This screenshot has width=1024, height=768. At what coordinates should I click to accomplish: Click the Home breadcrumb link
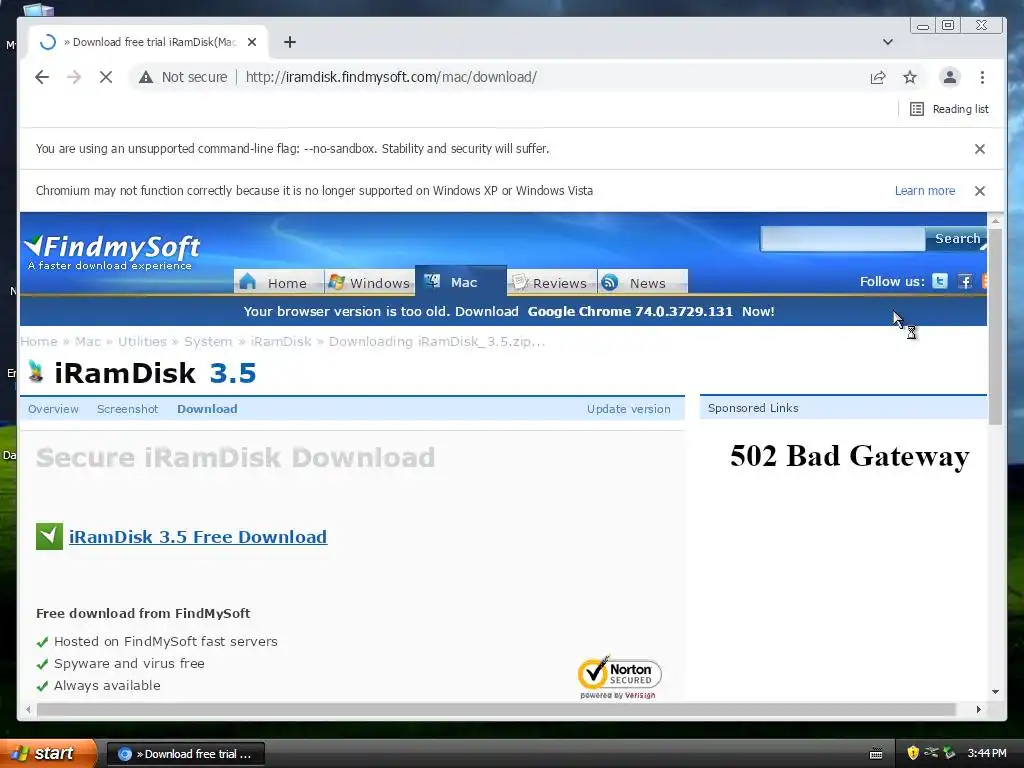(x=39, y=342)
